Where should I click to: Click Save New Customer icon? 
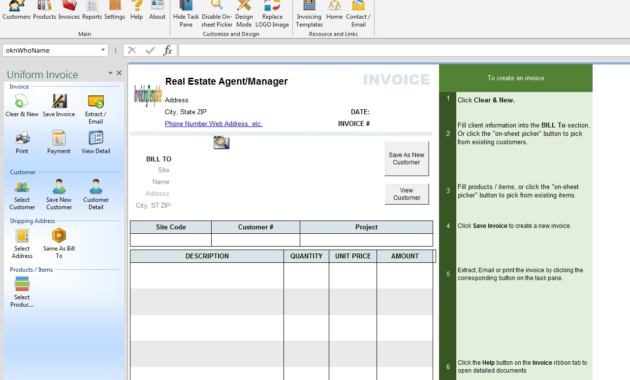coord(59,195)
